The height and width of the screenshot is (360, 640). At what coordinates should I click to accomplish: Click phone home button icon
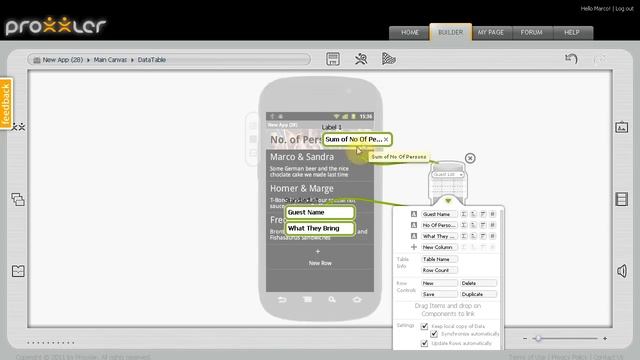pyautogui.click(x=357, y=300)
